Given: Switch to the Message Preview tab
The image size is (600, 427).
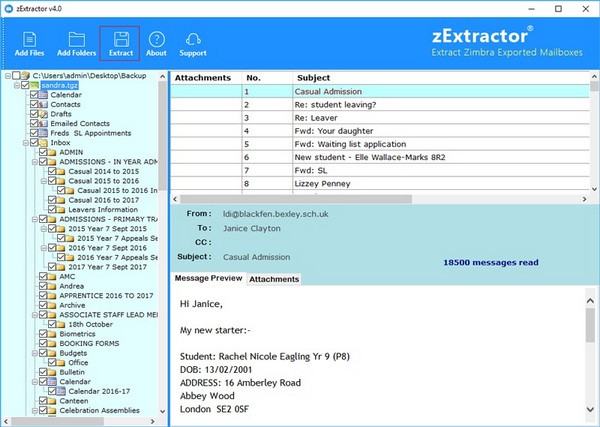Looking at the screenshot, I should point(209,278).
